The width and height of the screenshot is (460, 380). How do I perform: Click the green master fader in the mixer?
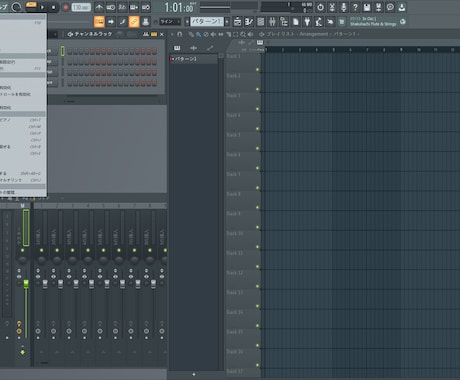26,284
